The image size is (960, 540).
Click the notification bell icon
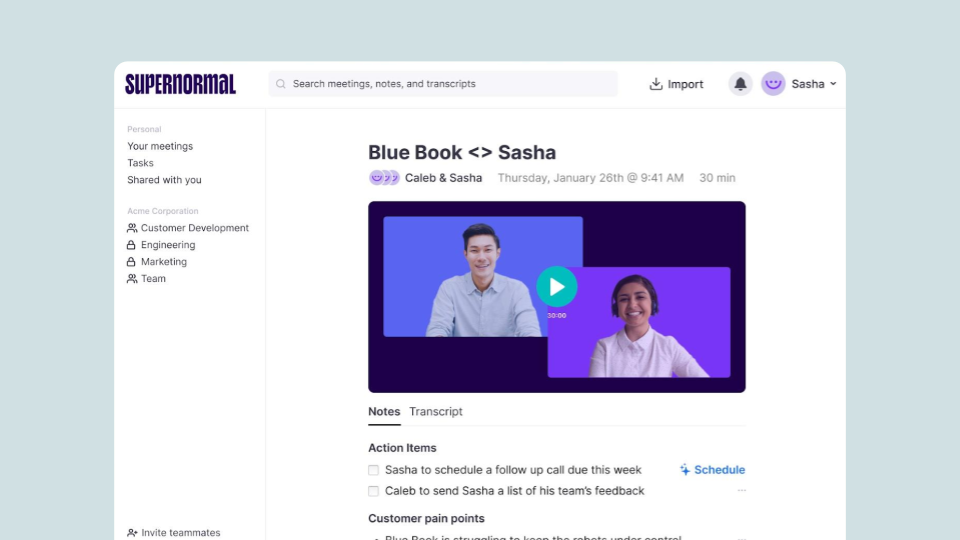[x=740, y=84]
